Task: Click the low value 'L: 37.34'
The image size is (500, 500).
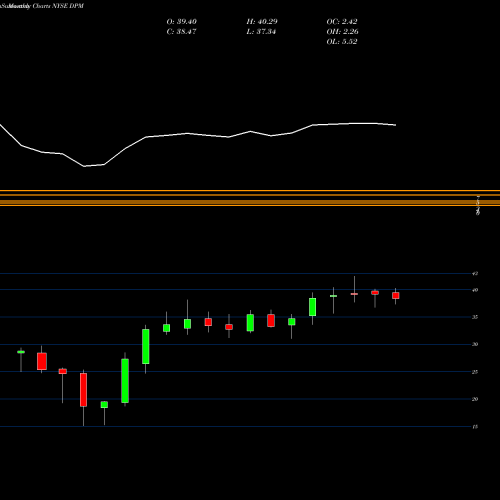Action: [x=261, y=32]
